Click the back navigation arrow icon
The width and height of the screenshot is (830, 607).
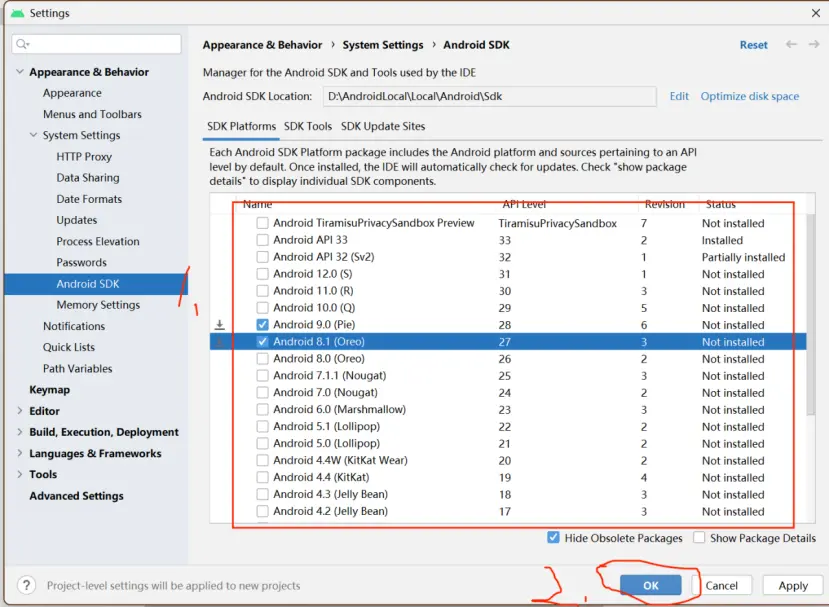pos(791,44)
